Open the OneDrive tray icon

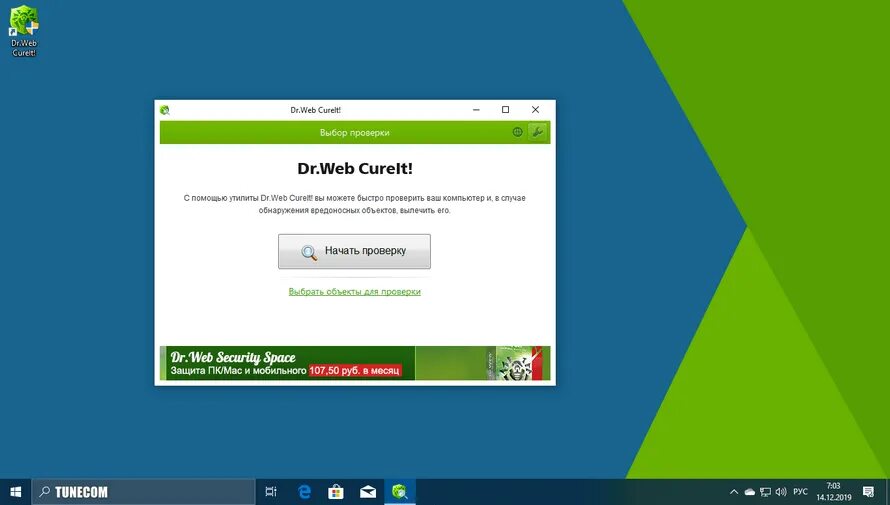[749, 492]
